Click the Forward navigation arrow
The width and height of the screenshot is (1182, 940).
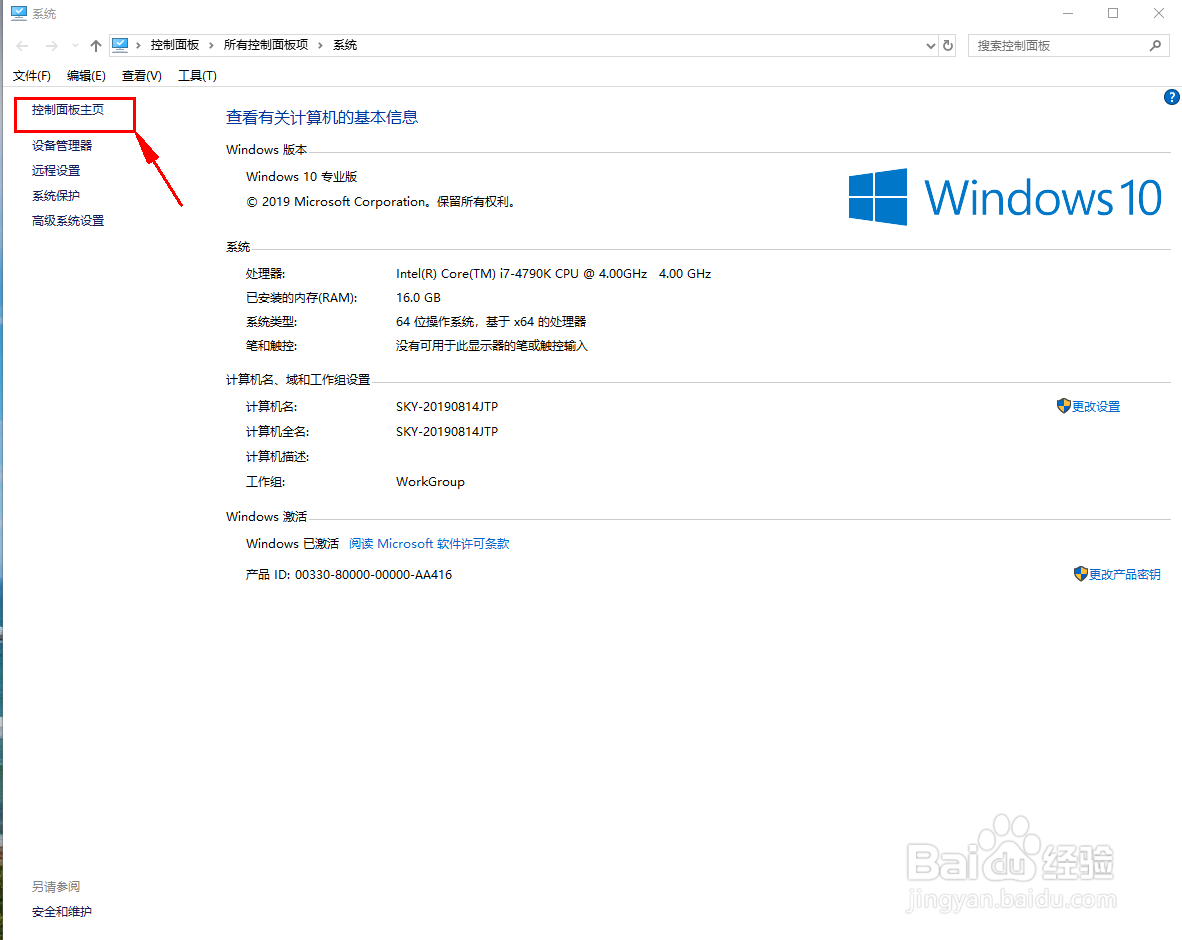pos(51,46)
